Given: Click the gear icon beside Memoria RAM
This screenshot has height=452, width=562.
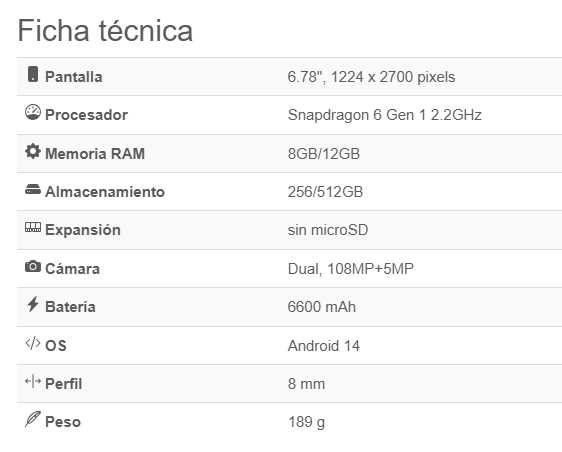Looking at the screenshot, I should [x=33, y=151].
